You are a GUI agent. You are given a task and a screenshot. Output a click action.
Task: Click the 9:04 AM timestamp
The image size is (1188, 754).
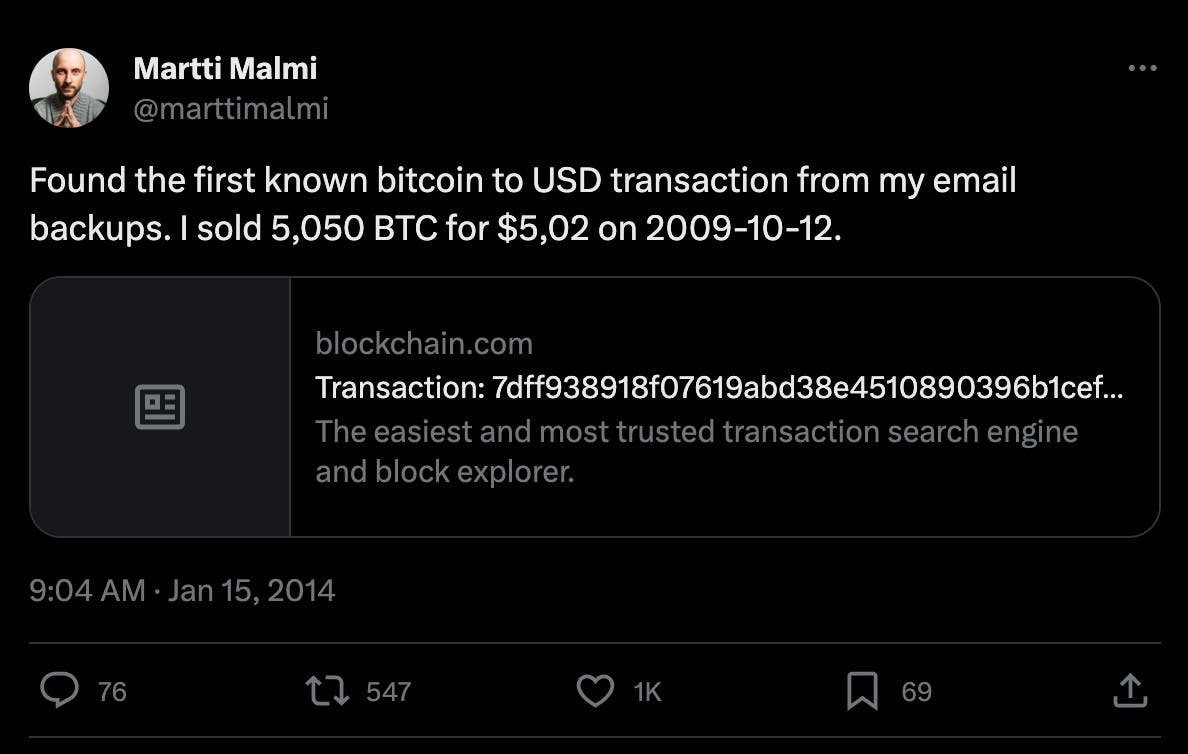click(88, 590)
